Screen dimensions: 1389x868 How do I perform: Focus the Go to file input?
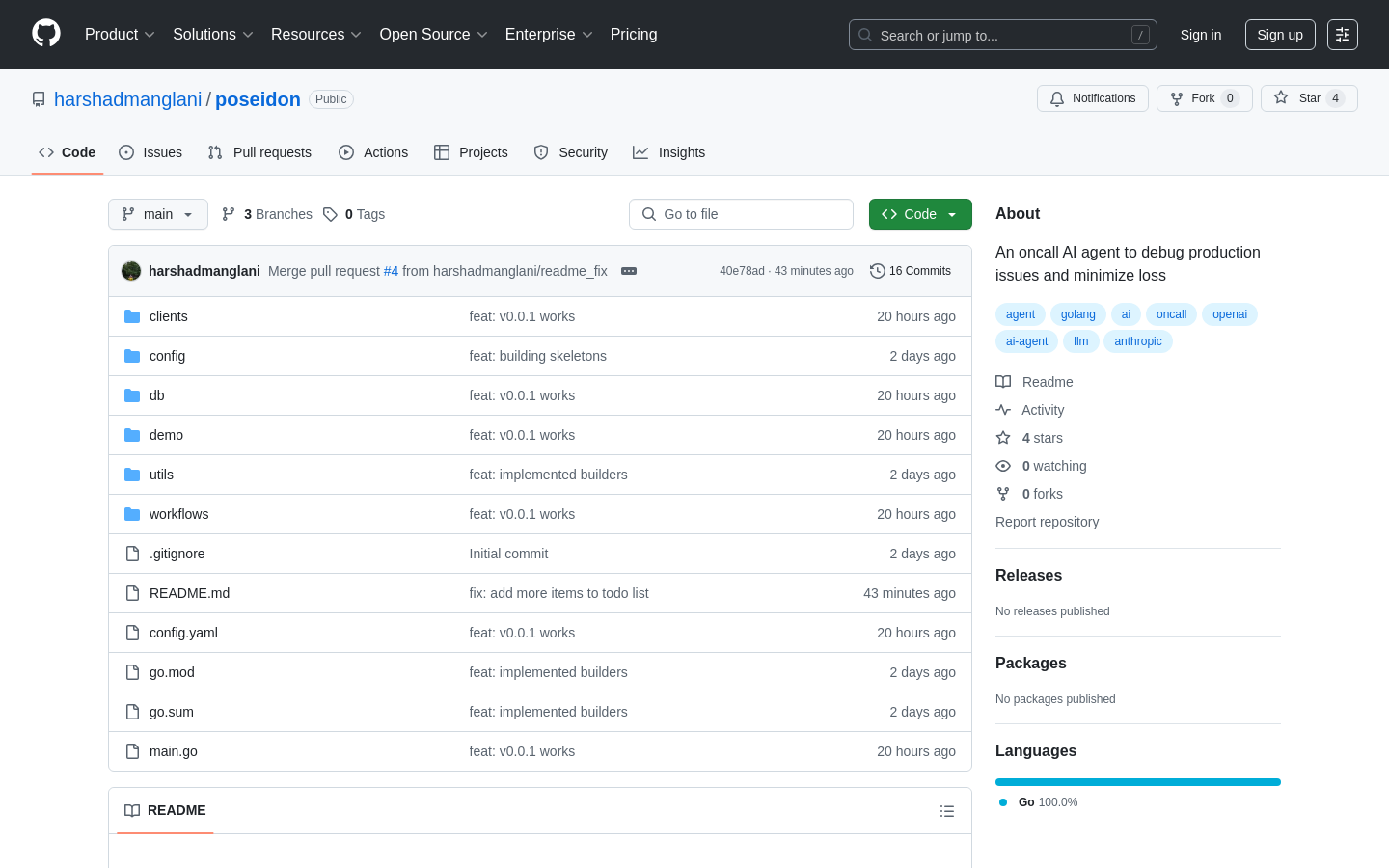(x=741, y=214)
